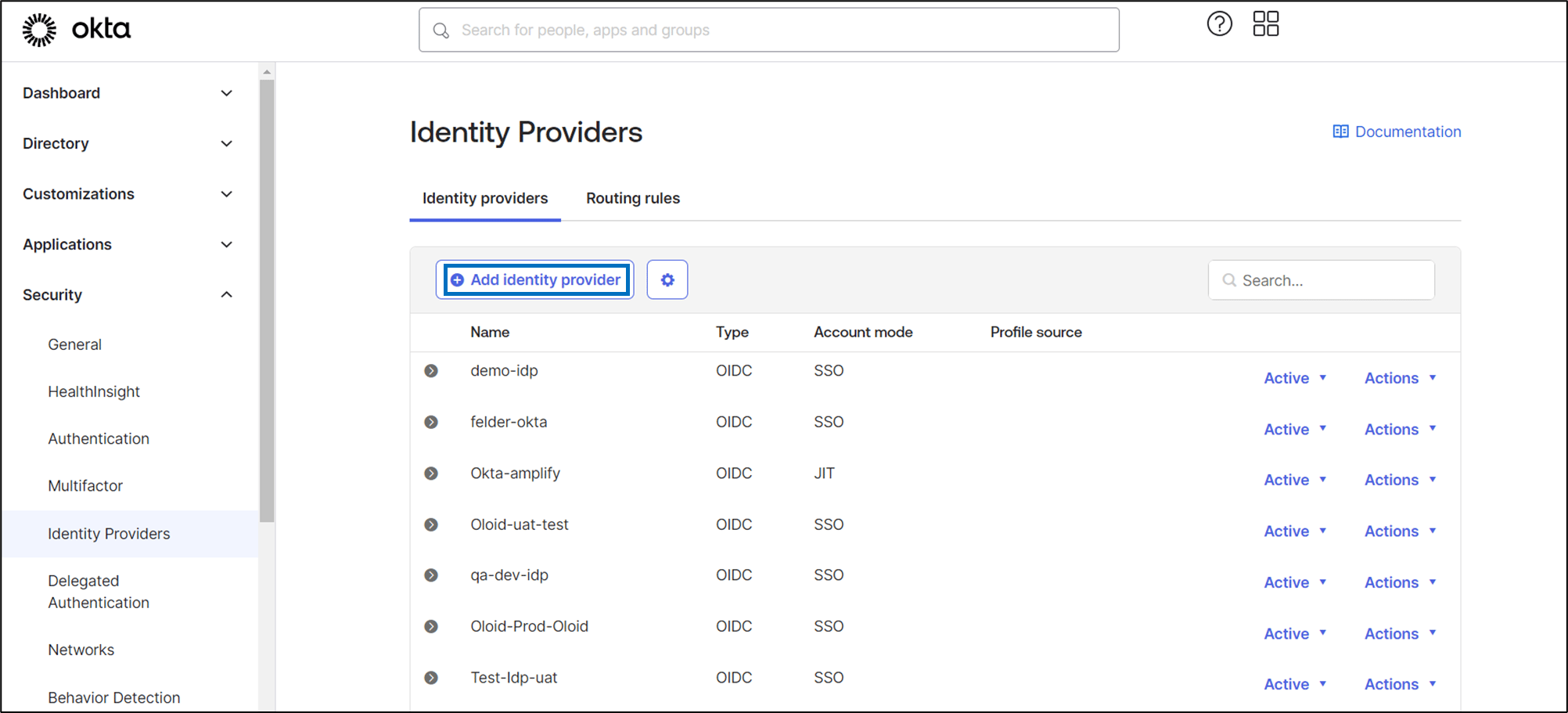Open HealthInsight in the sidebar
Viewport: 1568px width, 713px height.
(94, 391)
